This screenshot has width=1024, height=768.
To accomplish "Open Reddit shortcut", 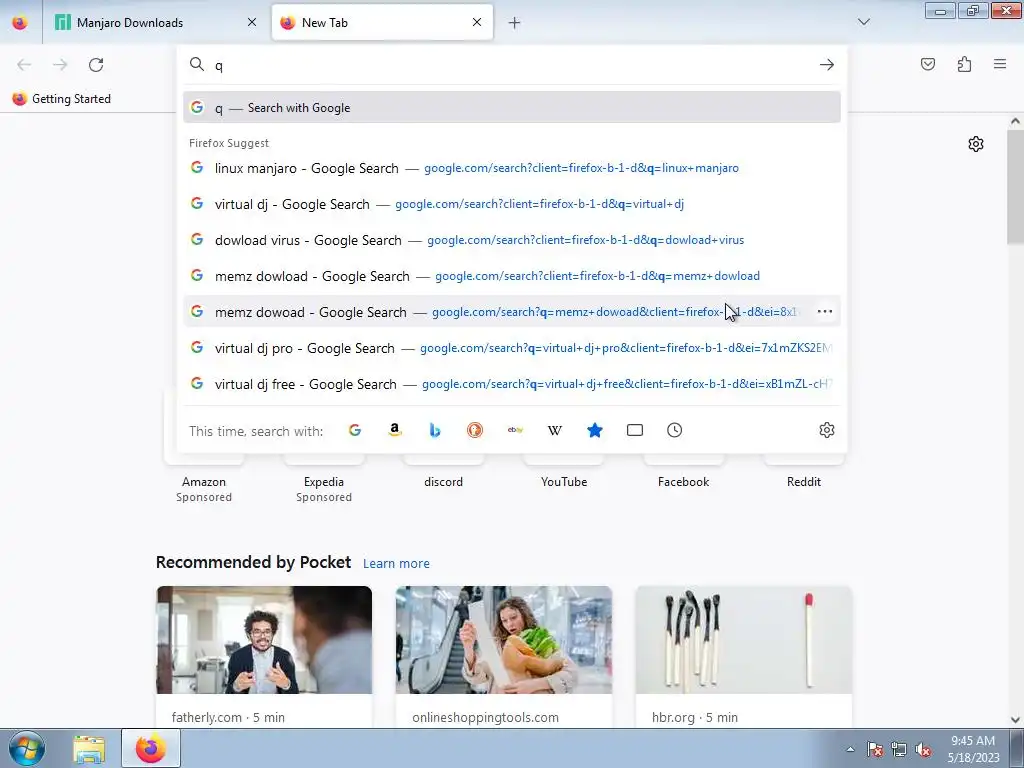I will click(x=803, y=481).
